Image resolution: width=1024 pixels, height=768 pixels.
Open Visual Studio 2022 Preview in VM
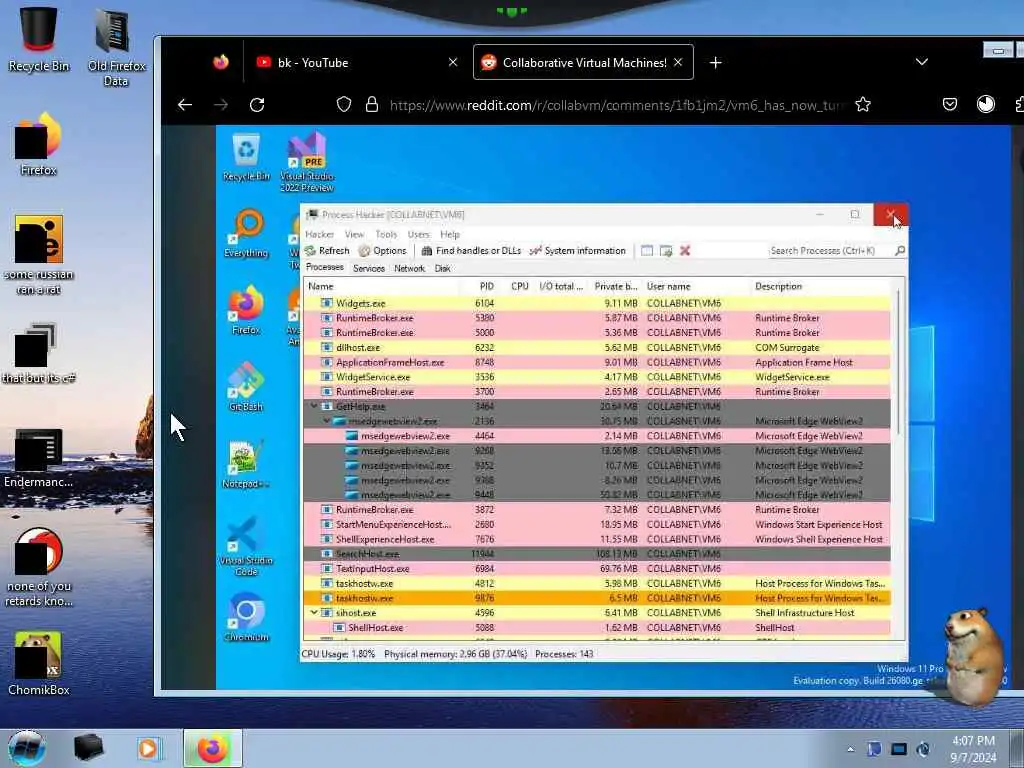point(307,162)
